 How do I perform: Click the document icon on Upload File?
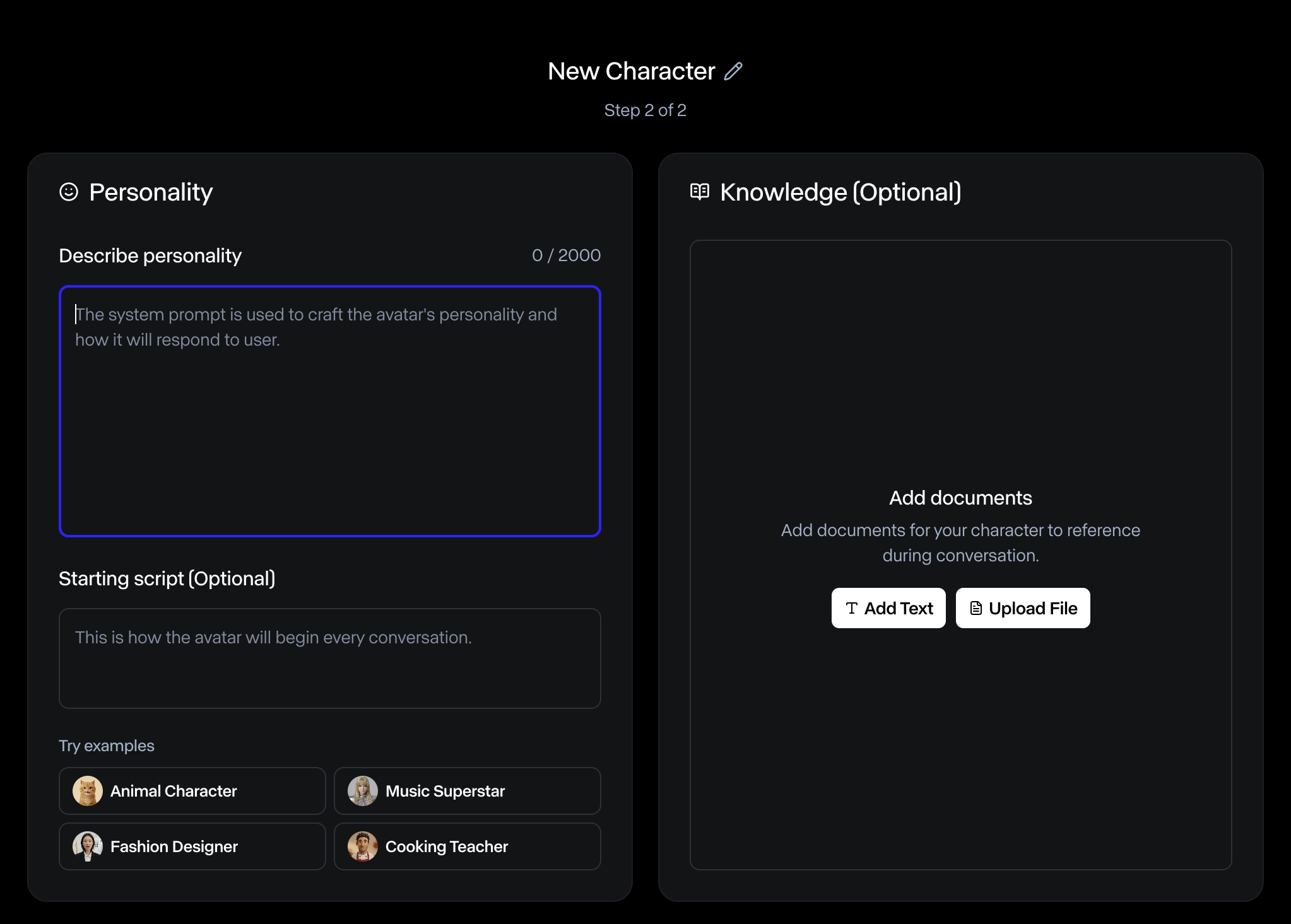coord(976,608)
